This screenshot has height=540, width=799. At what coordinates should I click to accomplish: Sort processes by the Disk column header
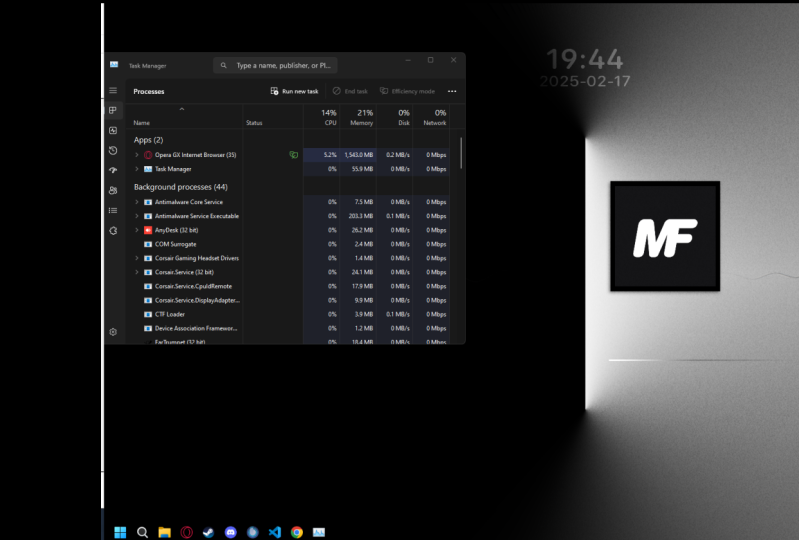[394, 117]
